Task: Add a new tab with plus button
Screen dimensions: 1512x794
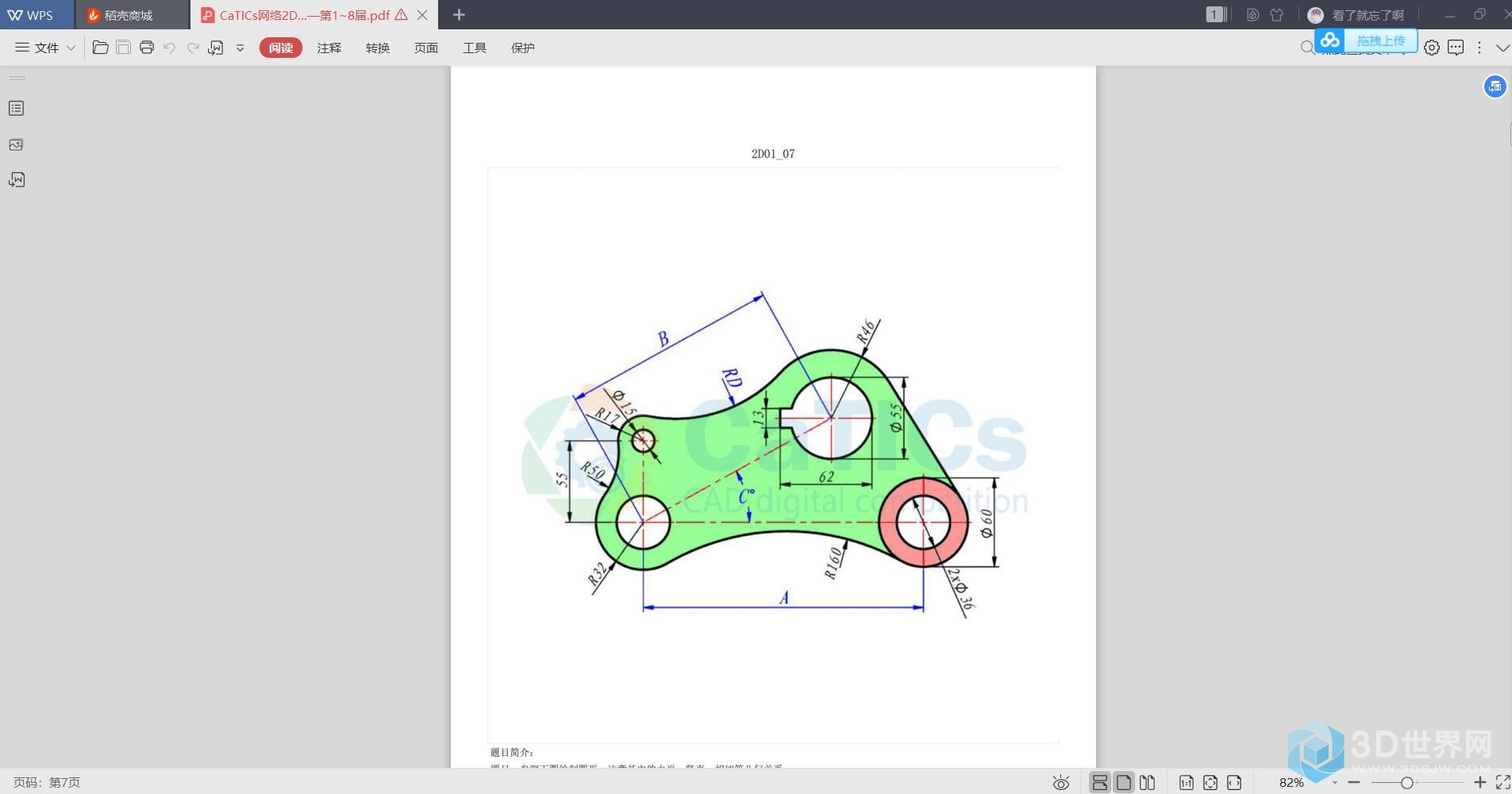Action: (x=459, y=14)
